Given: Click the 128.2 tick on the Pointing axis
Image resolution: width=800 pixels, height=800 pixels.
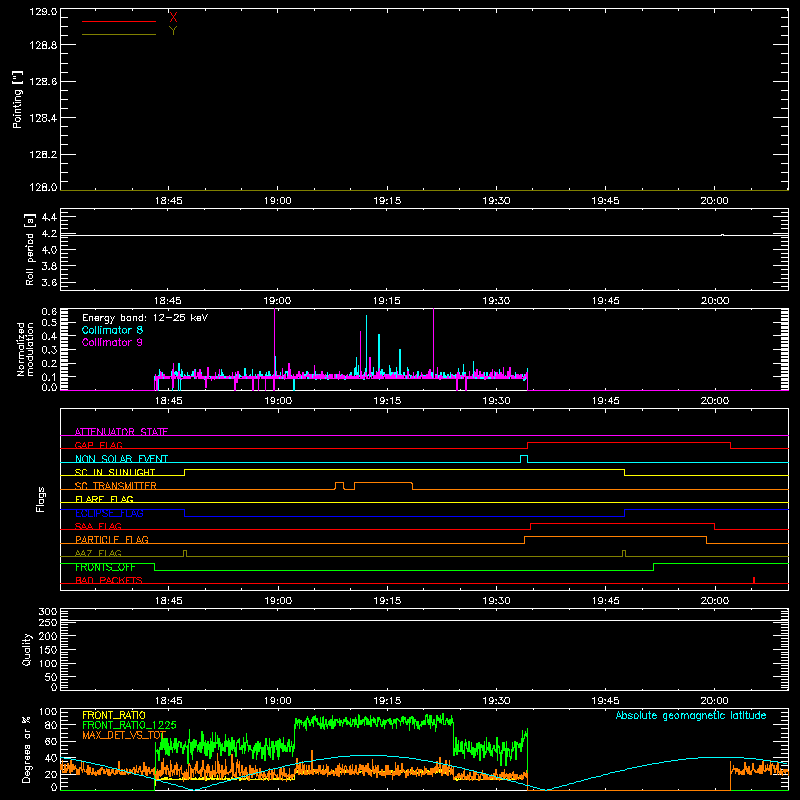Looking at the screenshot, I should [x=43, y=154].
